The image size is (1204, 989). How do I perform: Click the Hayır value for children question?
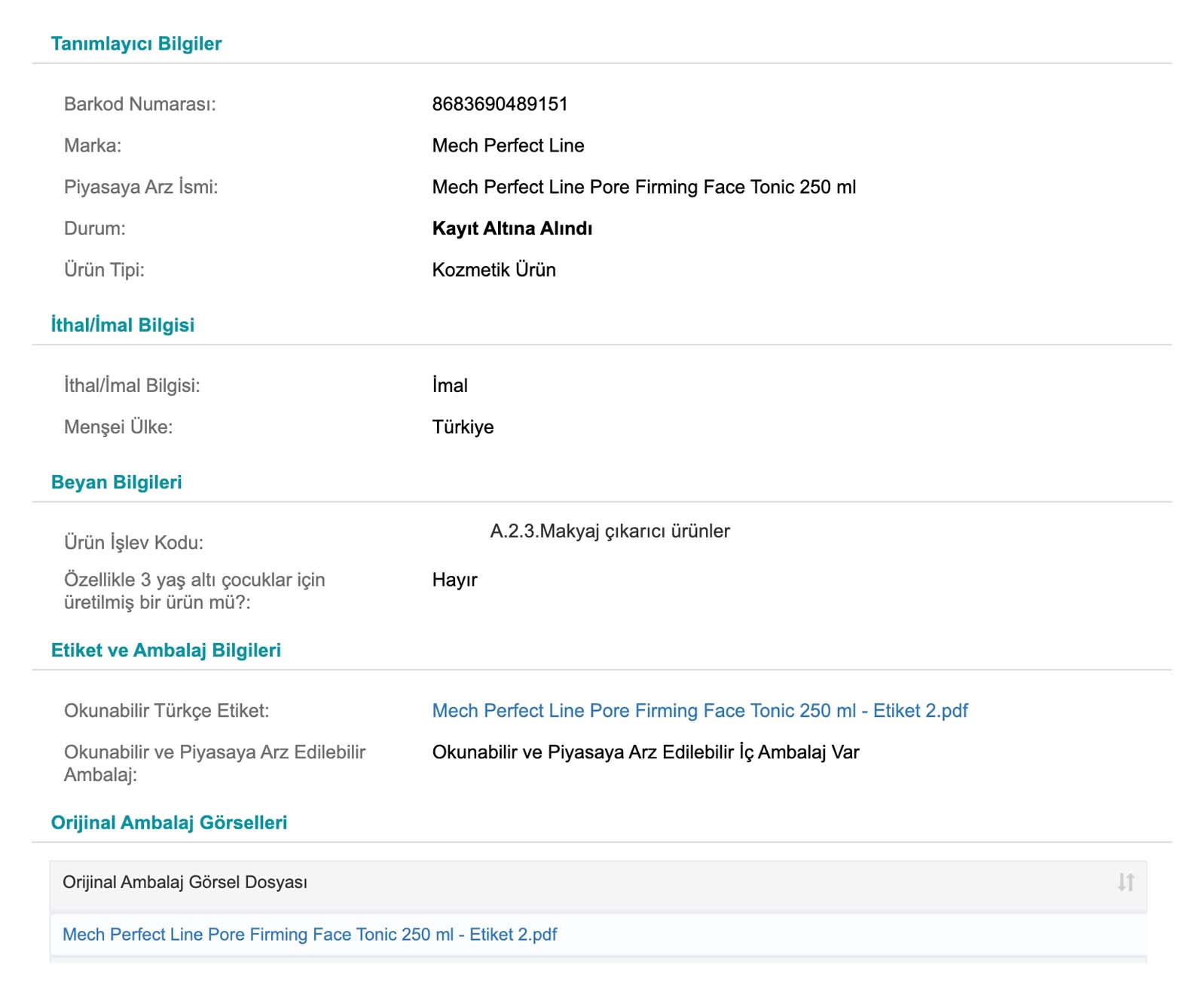point(454,580)
